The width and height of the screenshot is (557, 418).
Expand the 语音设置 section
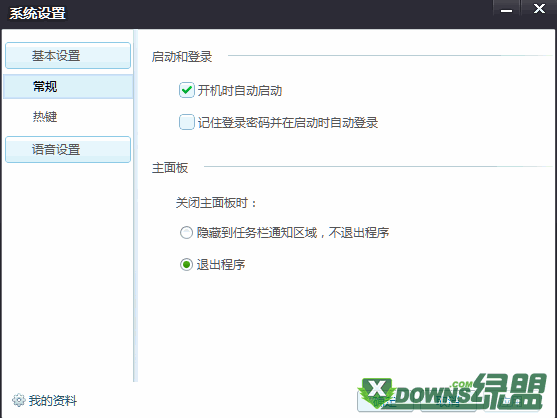[68, 150]
